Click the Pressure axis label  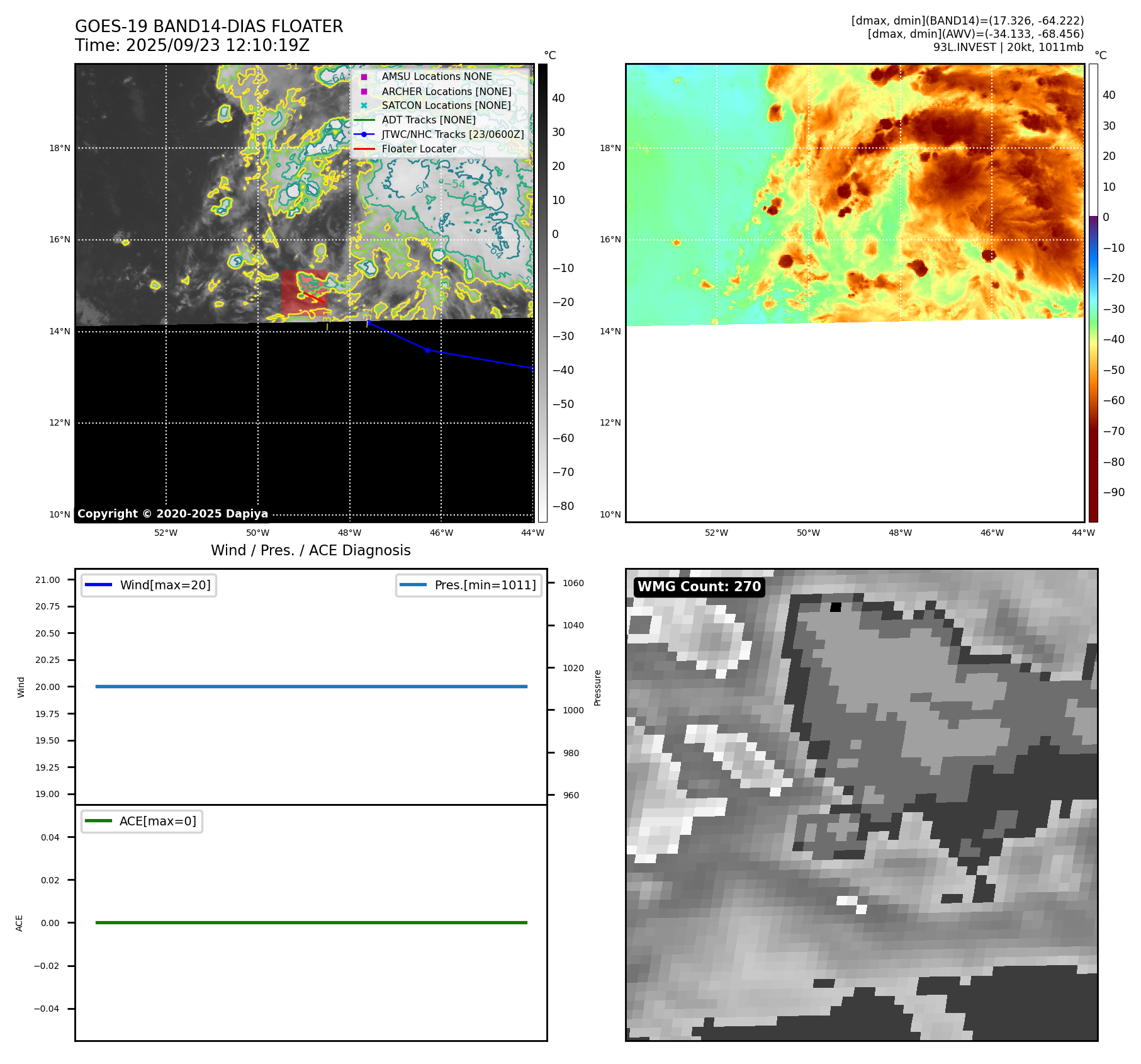click(x=598, y=688)
